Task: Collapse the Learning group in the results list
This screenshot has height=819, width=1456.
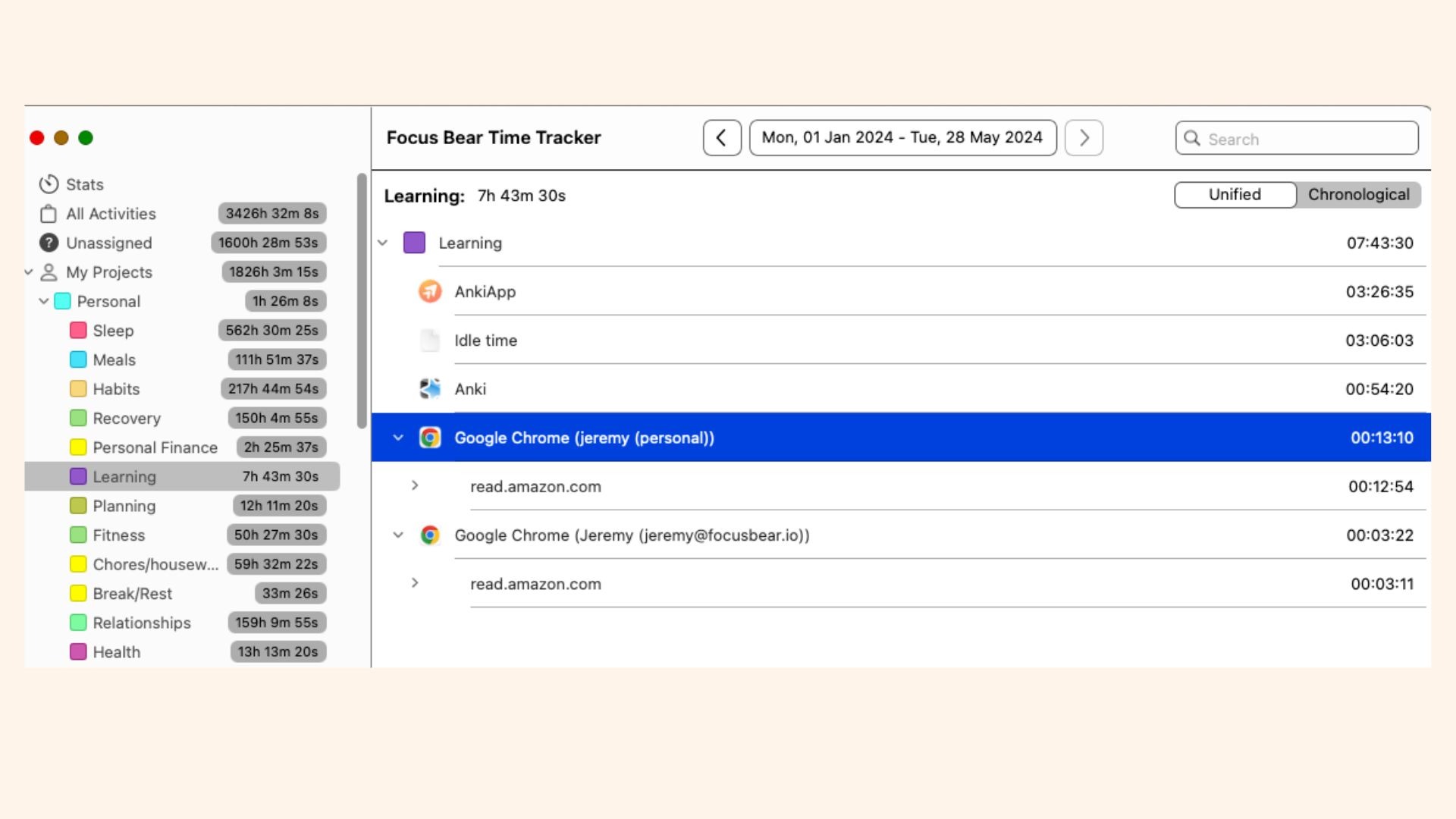Action: pos(382,243)
